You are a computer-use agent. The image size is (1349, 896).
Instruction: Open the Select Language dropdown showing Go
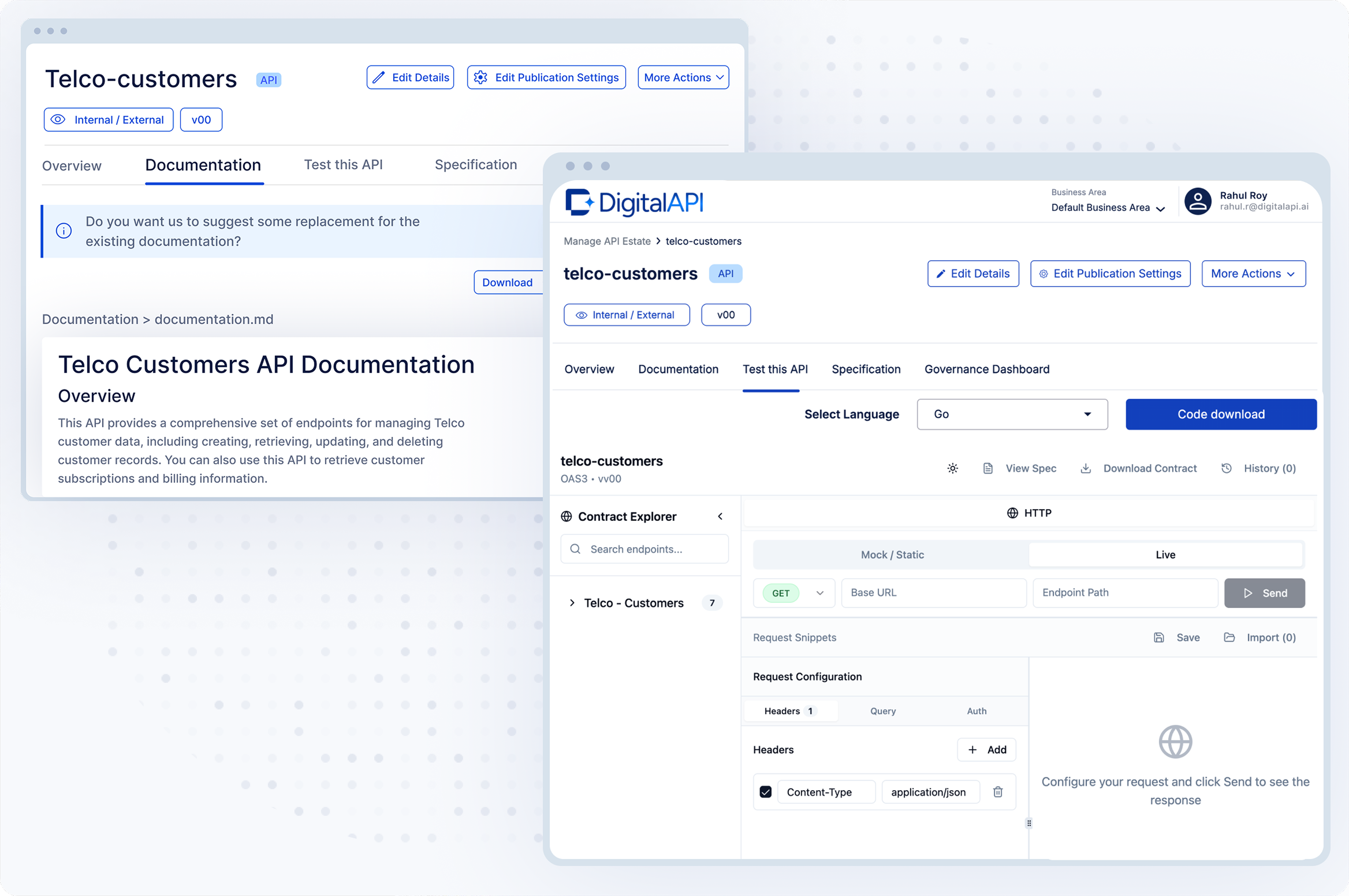click(x=1012, y=414)
